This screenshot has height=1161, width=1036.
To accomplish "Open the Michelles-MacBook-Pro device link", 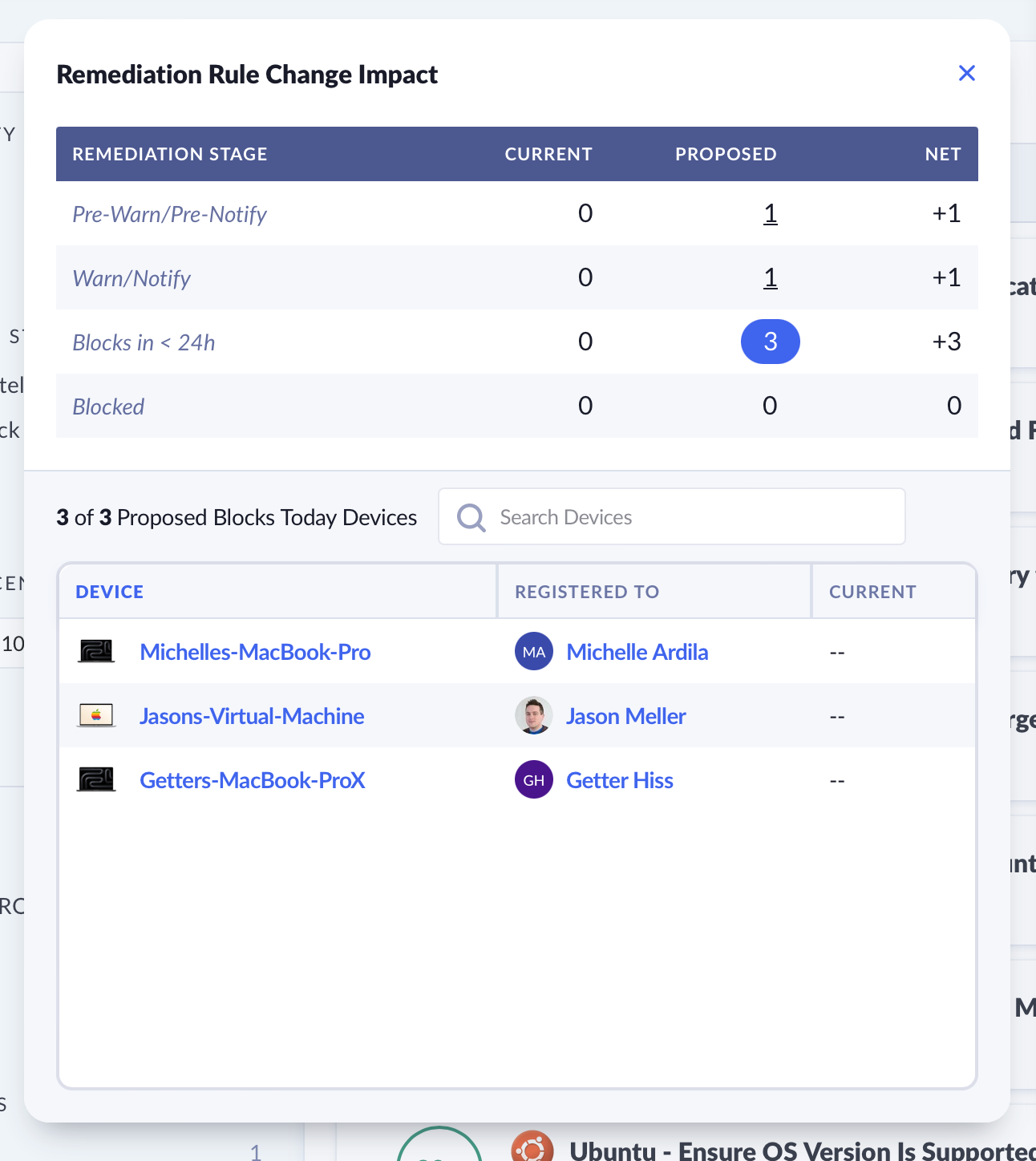I will pyautogui.click(x=255, y=652).
